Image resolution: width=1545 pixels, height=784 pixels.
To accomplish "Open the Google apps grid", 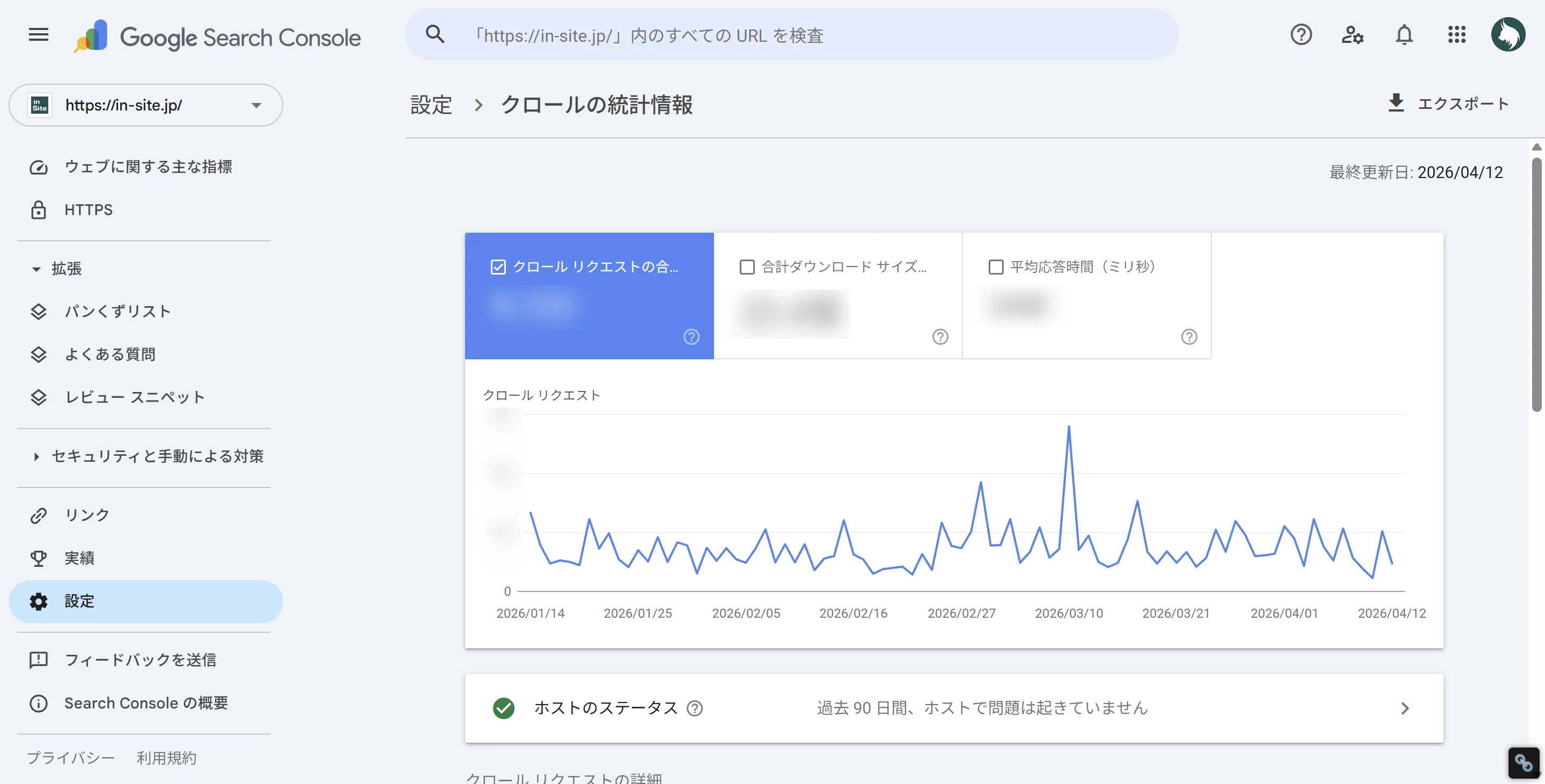I will pyautogui.click(x=1456, y=35).
